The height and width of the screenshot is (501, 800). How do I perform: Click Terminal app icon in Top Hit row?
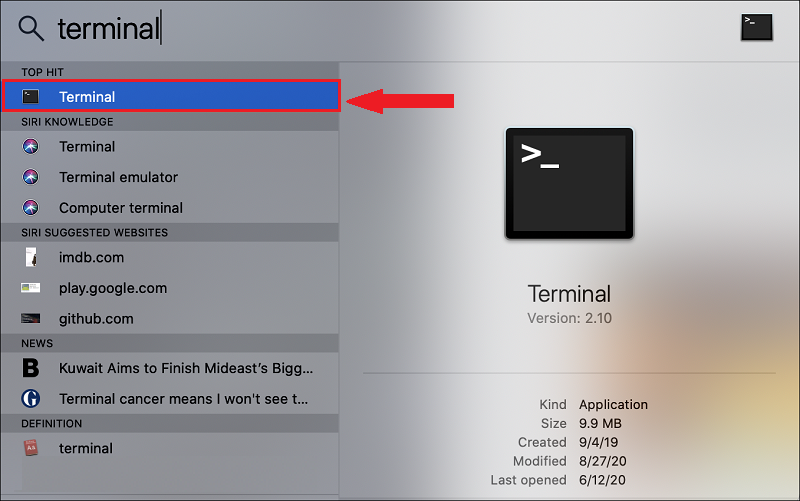click(31, 97)
